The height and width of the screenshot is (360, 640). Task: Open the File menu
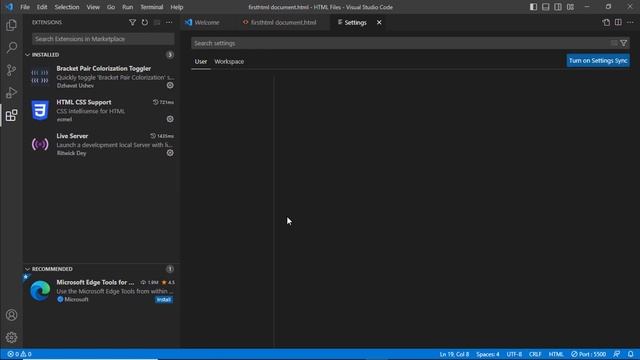[x=25, y=7]
